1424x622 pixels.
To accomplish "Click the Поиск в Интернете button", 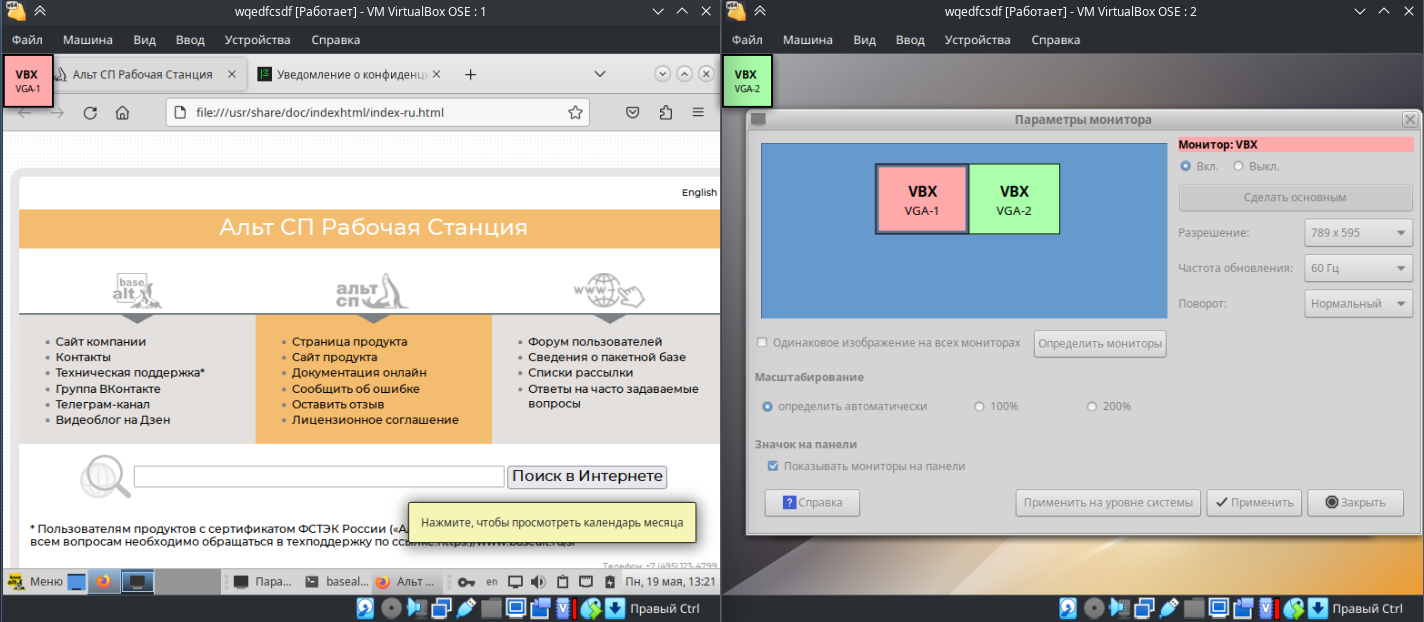I will coord(587,477).
